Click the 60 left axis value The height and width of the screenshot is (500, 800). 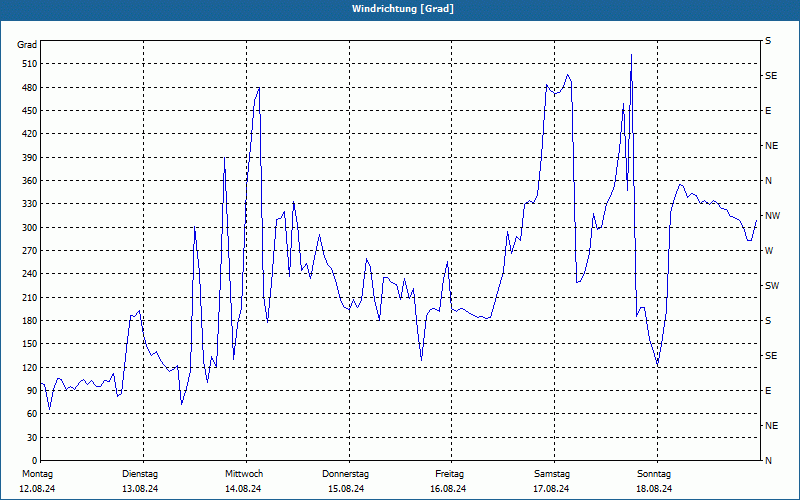click(32, 414)
